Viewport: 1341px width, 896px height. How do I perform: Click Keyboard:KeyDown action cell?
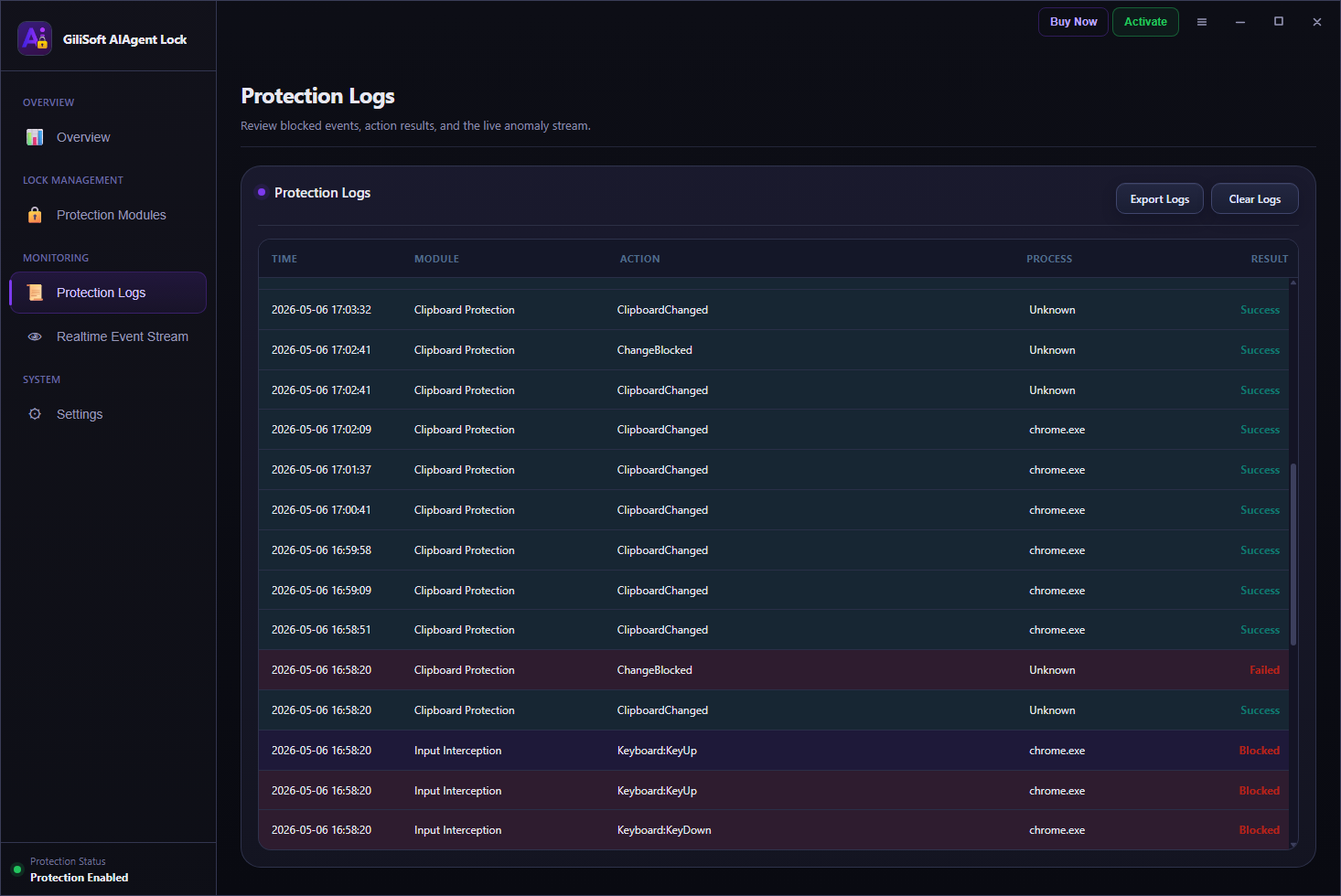coord(664,830)
